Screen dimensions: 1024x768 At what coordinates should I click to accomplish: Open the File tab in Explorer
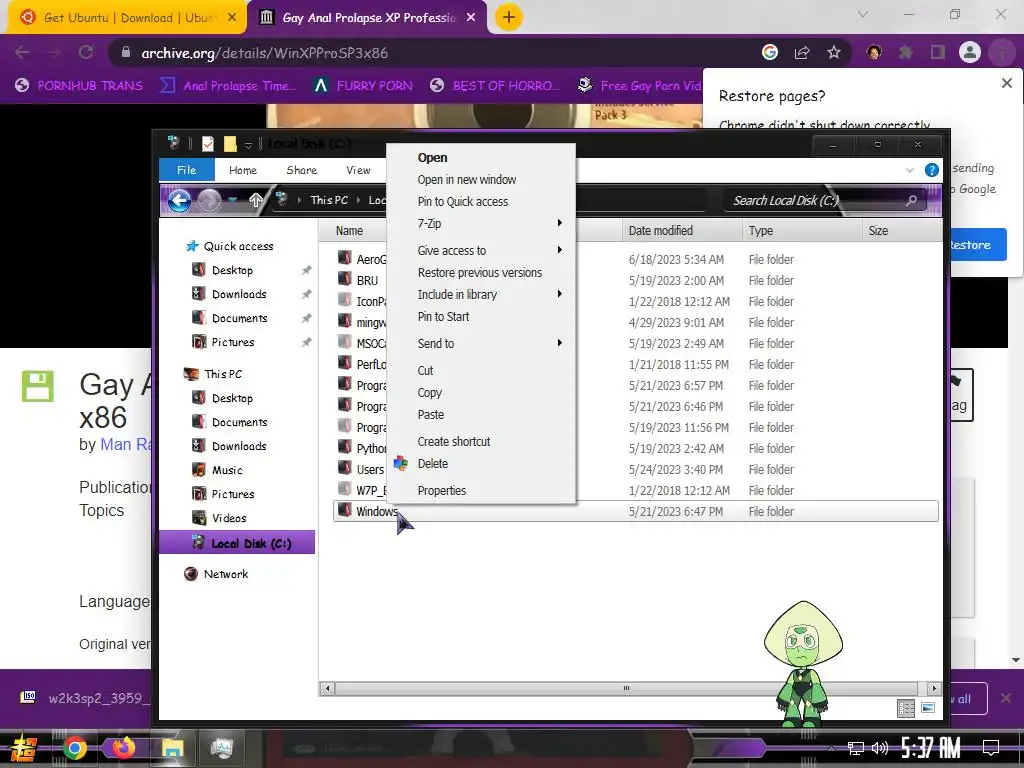pyautogui.click(x=187, y=170)
